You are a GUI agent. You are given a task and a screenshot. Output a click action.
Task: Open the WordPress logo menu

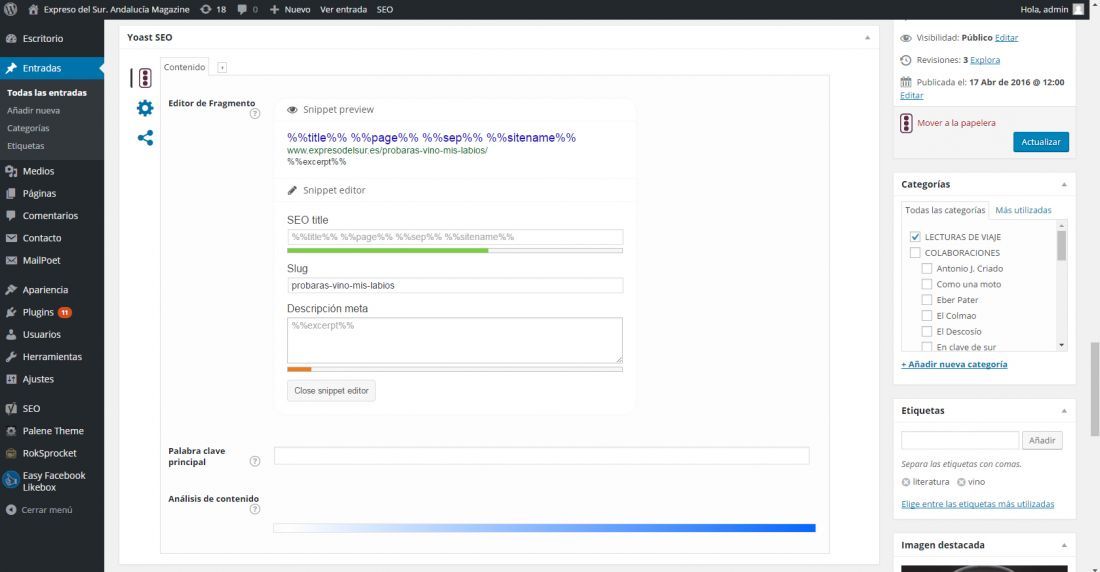pos(11,9)
